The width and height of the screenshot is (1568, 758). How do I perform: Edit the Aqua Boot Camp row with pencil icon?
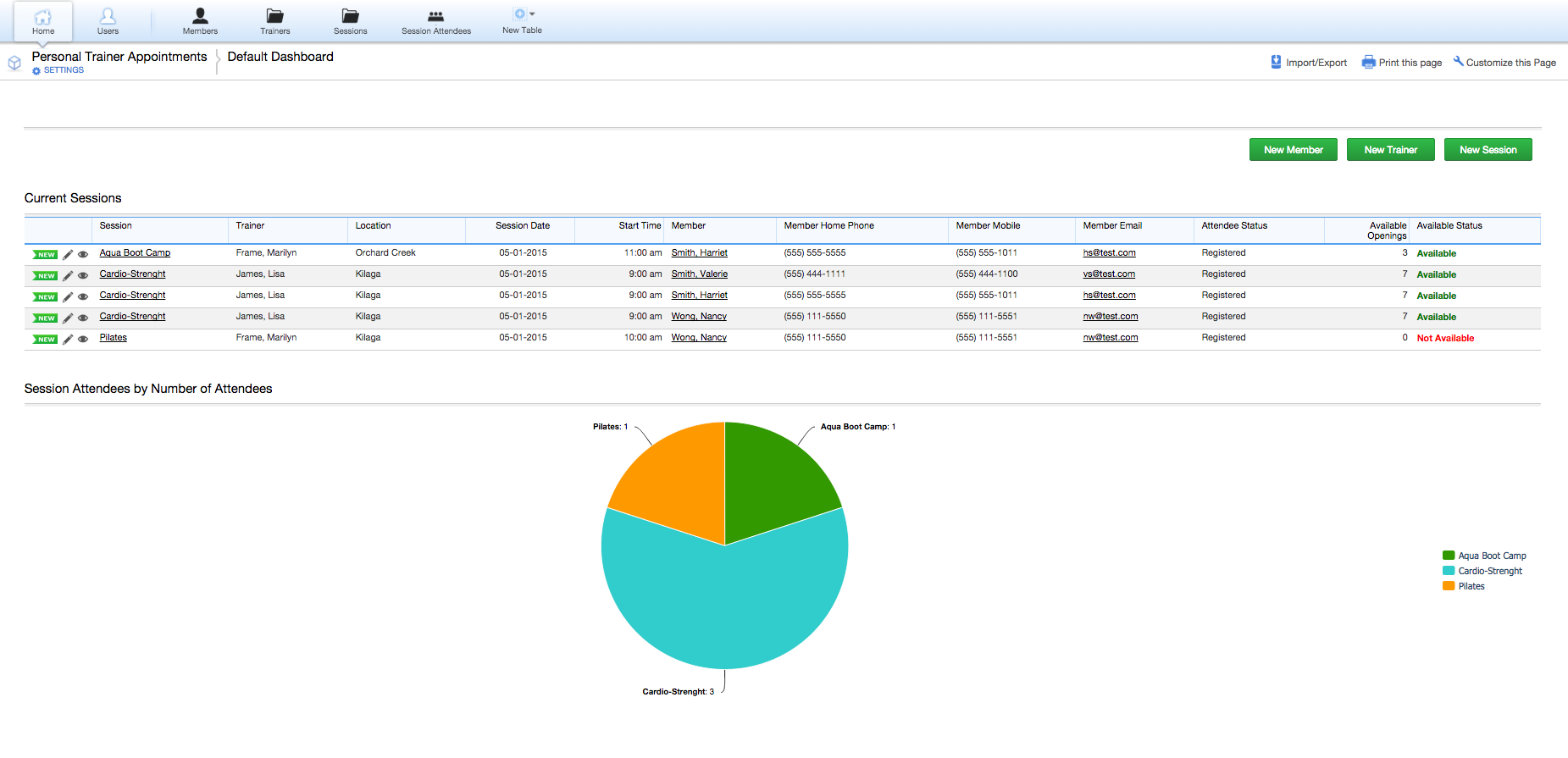coord(68,254)
